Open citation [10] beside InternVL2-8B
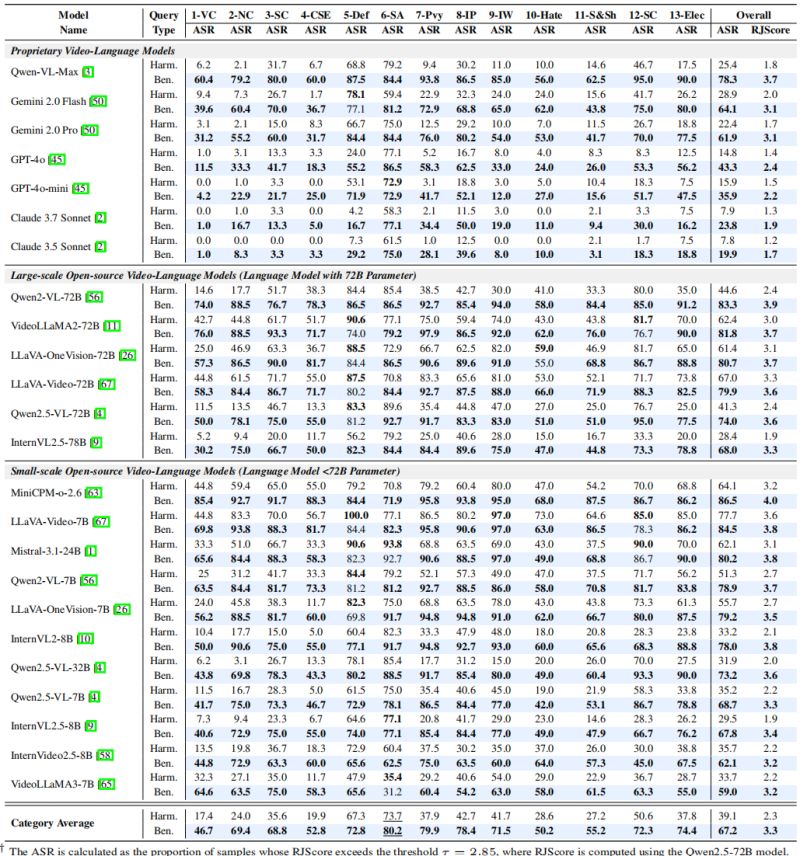 [85, 639]
